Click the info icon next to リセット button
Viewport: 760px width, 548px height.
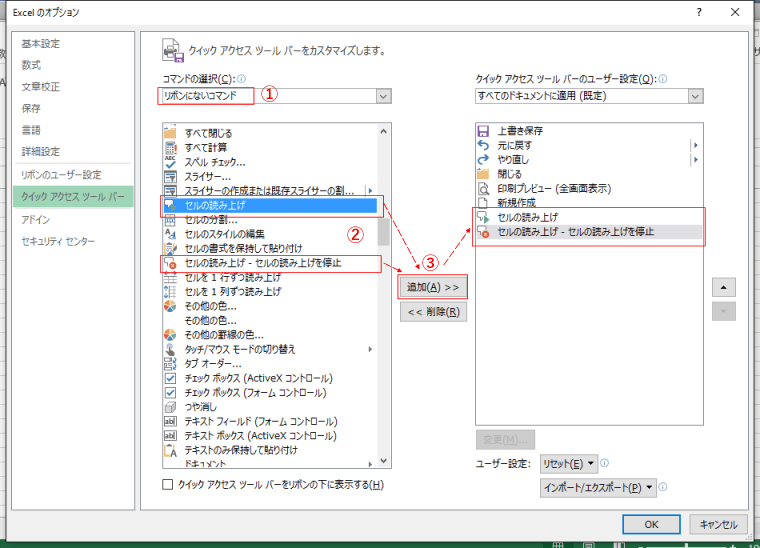point(604,463)
